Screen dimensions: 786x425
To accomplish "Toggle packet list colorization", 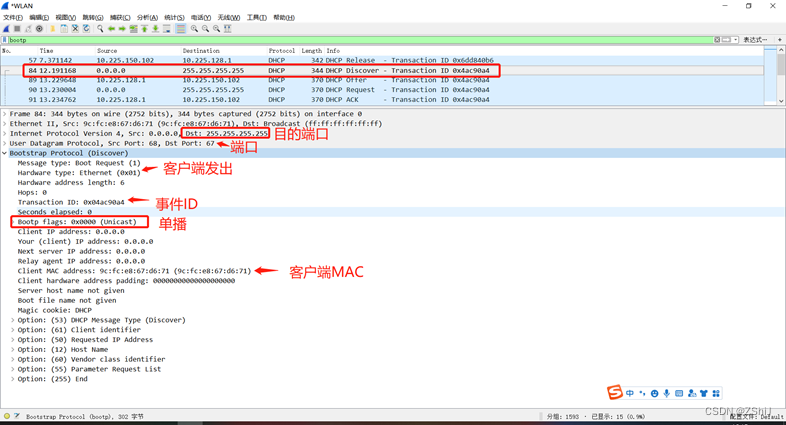I will click(180, 29).
